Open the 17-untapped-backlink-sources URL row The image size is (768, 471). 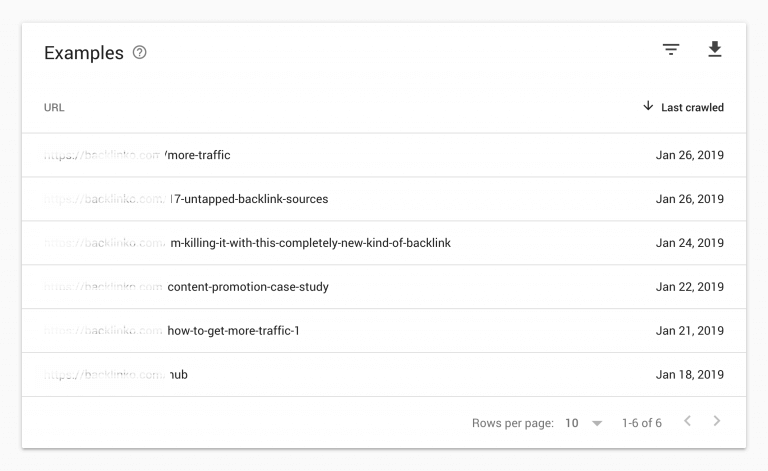pyautogui.click(x=384, y=199)
